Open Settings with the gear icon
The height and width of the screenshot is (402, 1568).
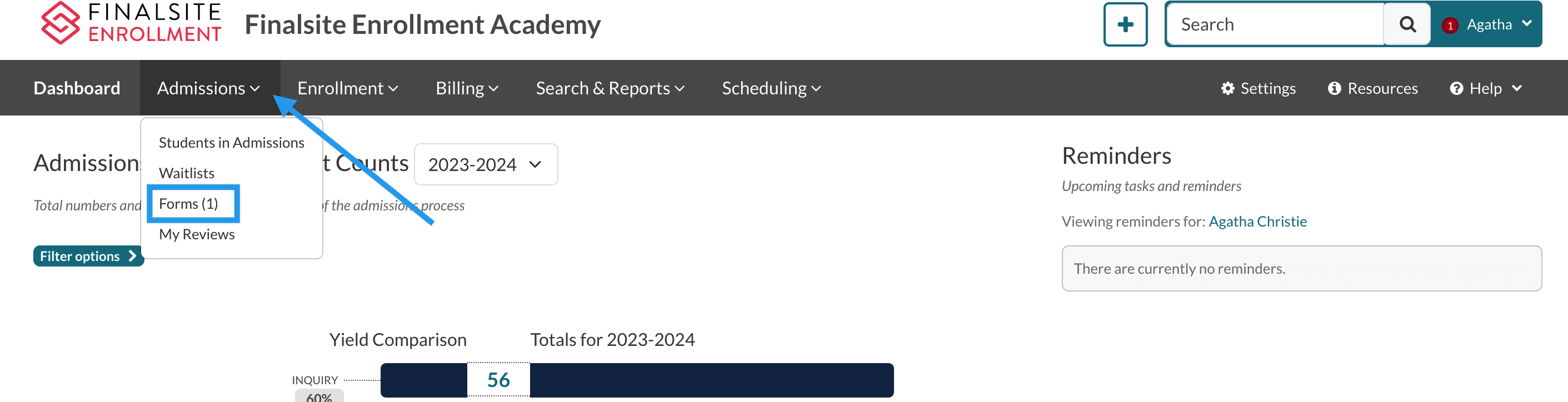tap(1257, 88)
